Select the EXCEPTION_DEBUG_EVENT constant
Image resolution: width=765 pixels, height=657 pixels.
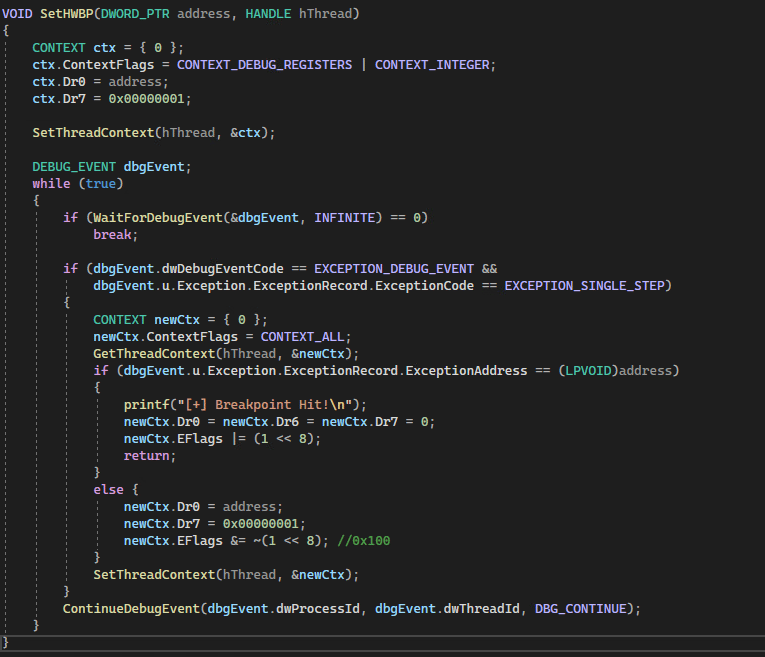point(394,269)
